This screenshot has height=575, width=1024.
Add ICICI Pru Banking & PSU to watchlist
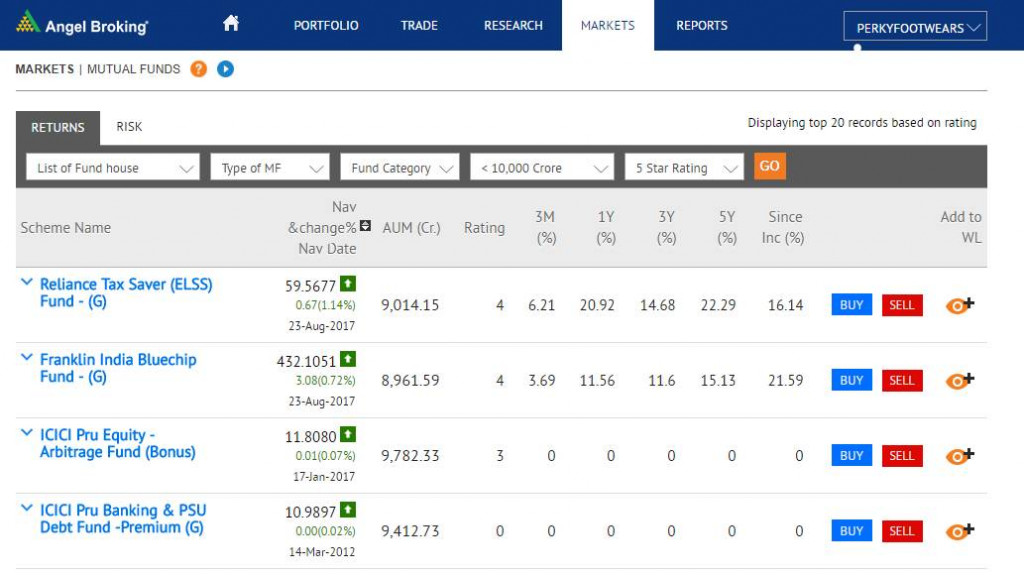959,531
